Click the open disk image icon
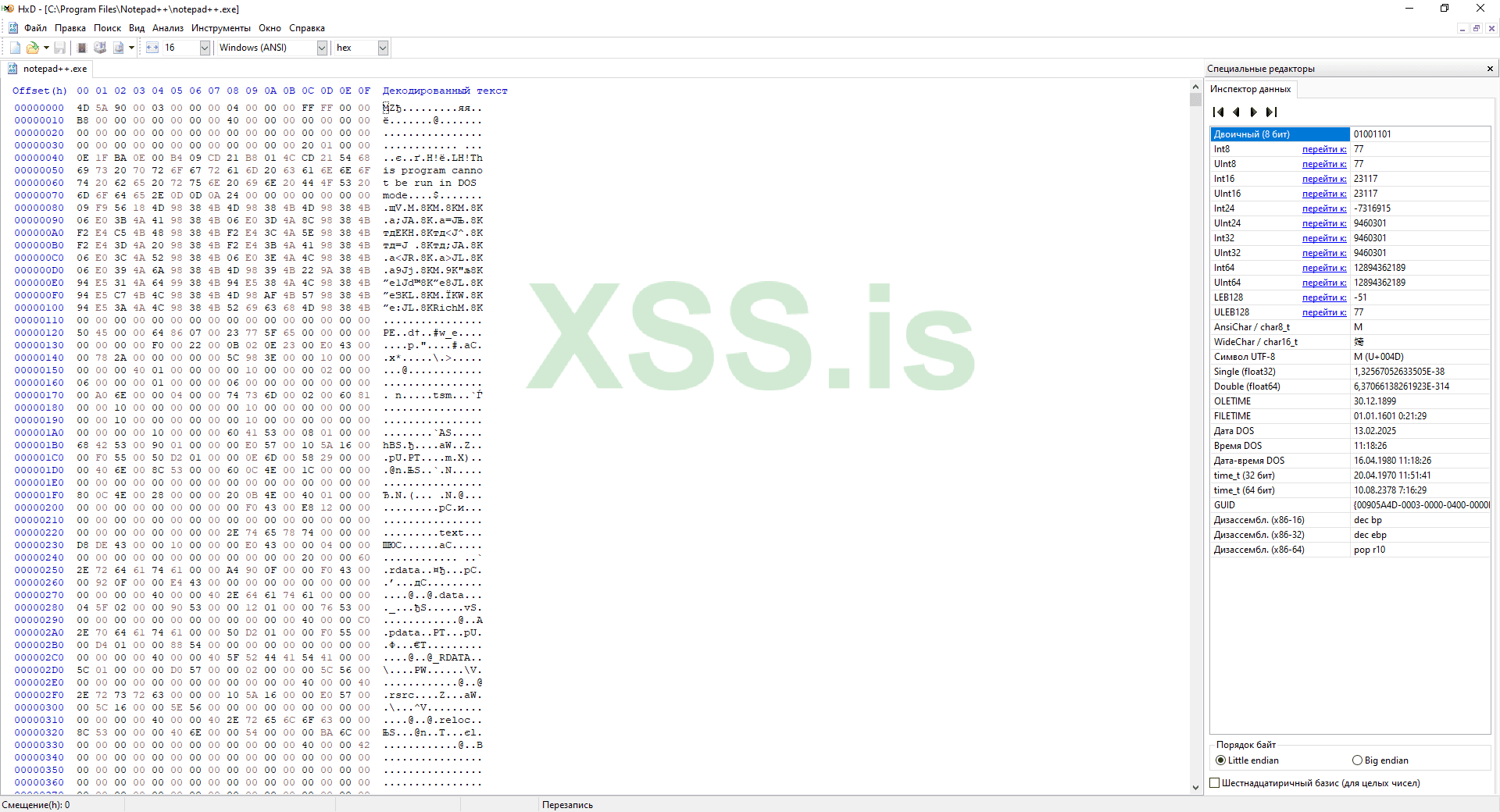1500x812 pixels. pyautogui.click(x=118, y=48)
